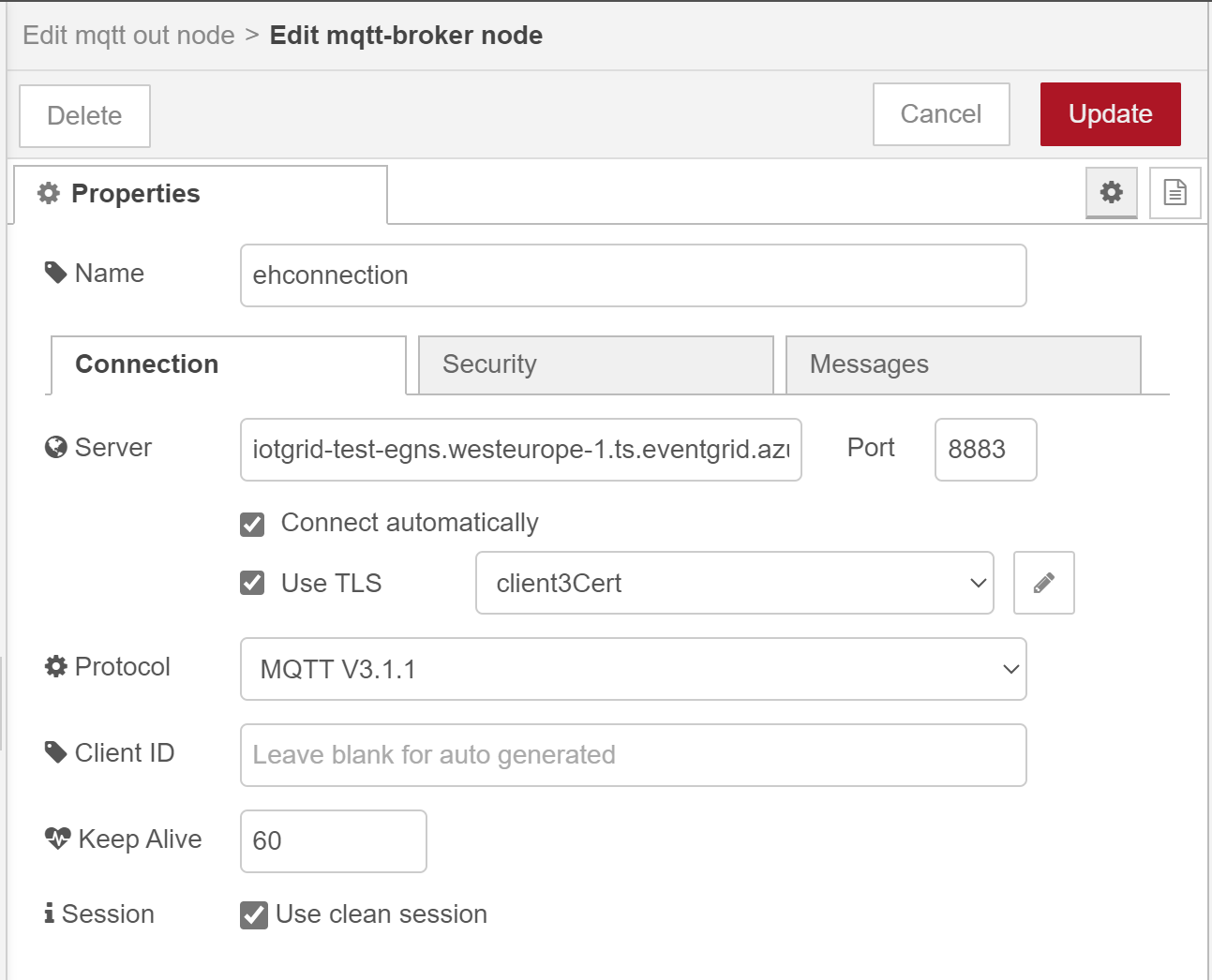Disable the Use TLS checkbox
Viewport: 1212px width, 980px height.
(x=252, y=583)
